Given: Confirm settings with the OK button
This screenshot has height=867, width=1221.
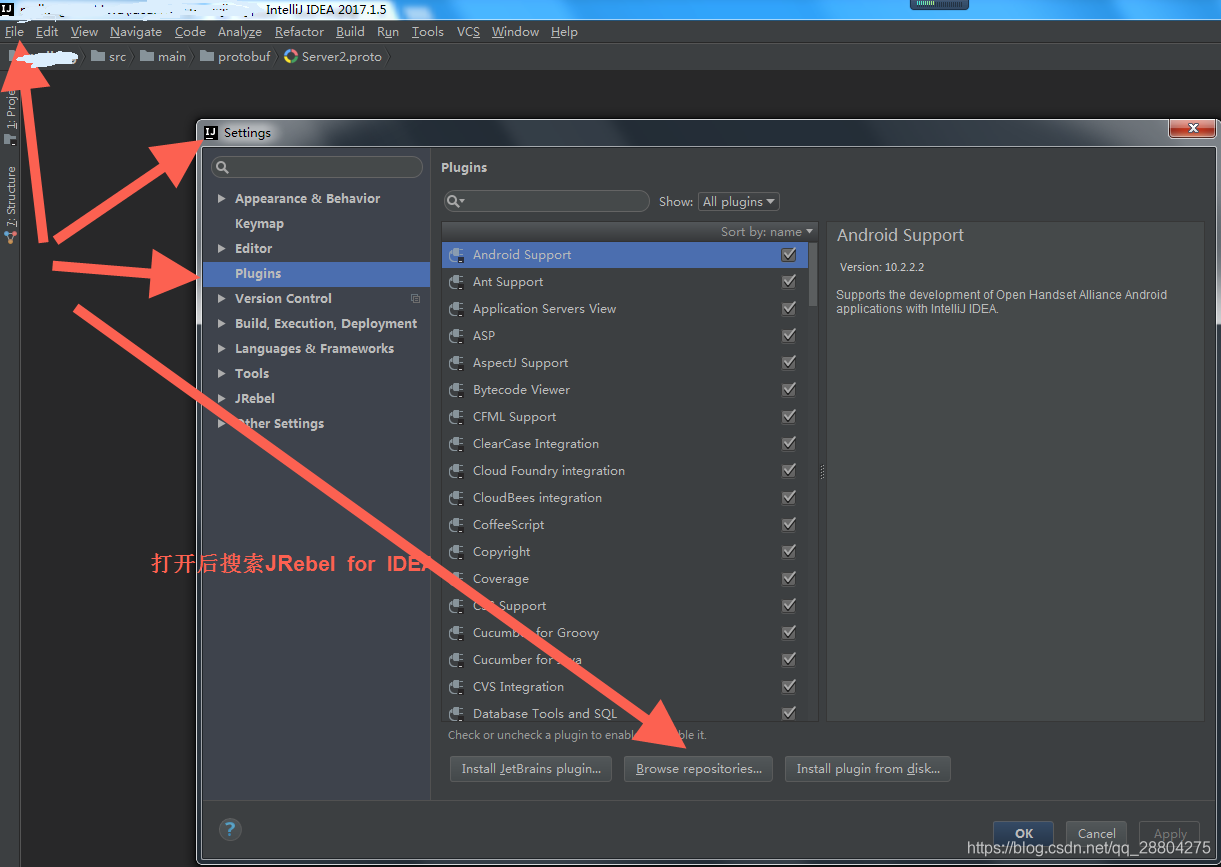Looking at the screenshot, I should (x=1024, y=833).
